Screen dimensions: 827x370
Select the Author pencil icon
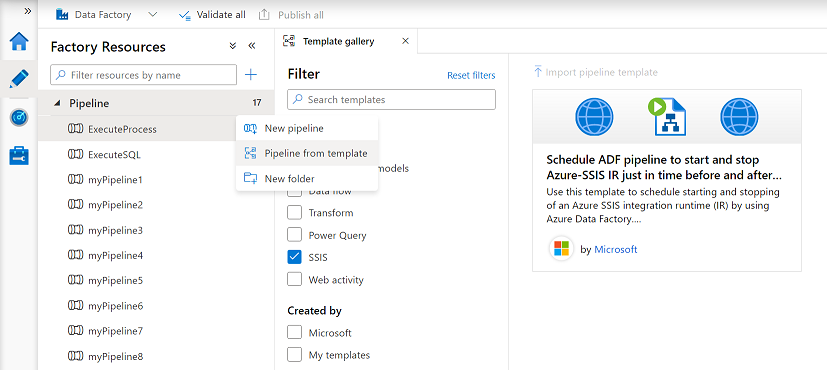[19, 79]
